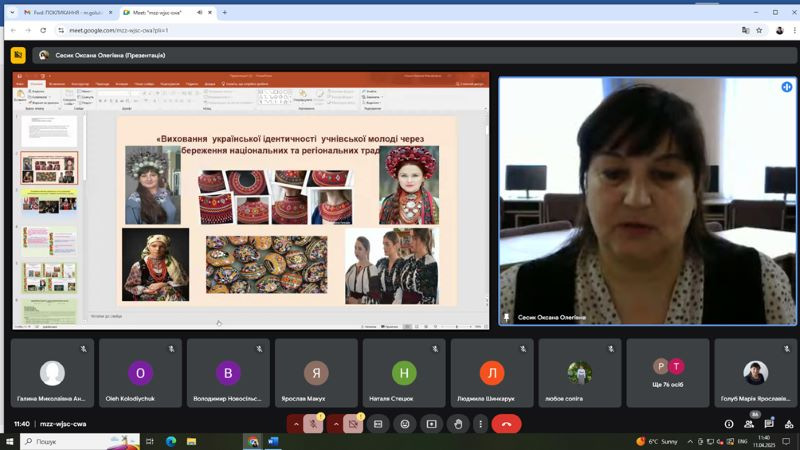Open the Chrome profile avatar

click(x=780, y=31)
